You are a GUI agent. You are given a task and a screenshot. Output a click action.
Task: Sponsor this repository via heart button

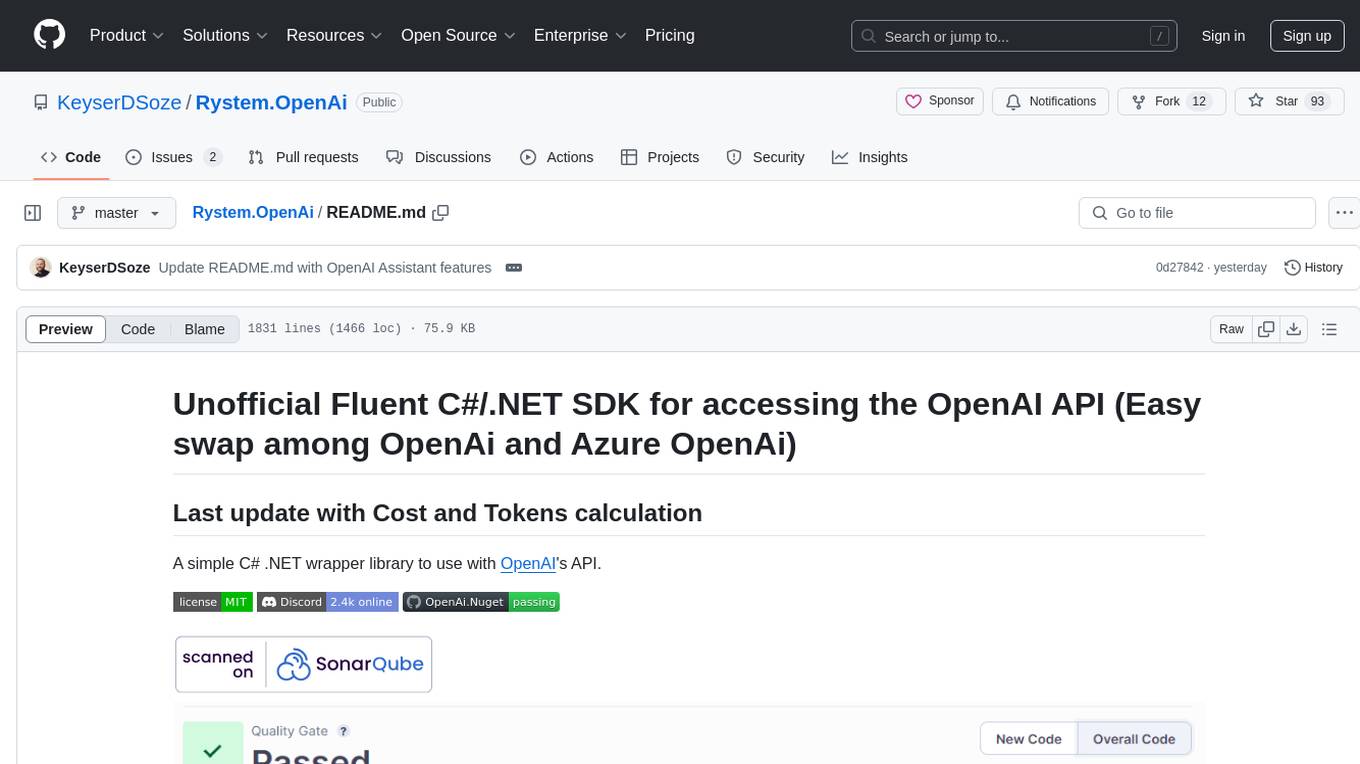(x=940, y=101)
